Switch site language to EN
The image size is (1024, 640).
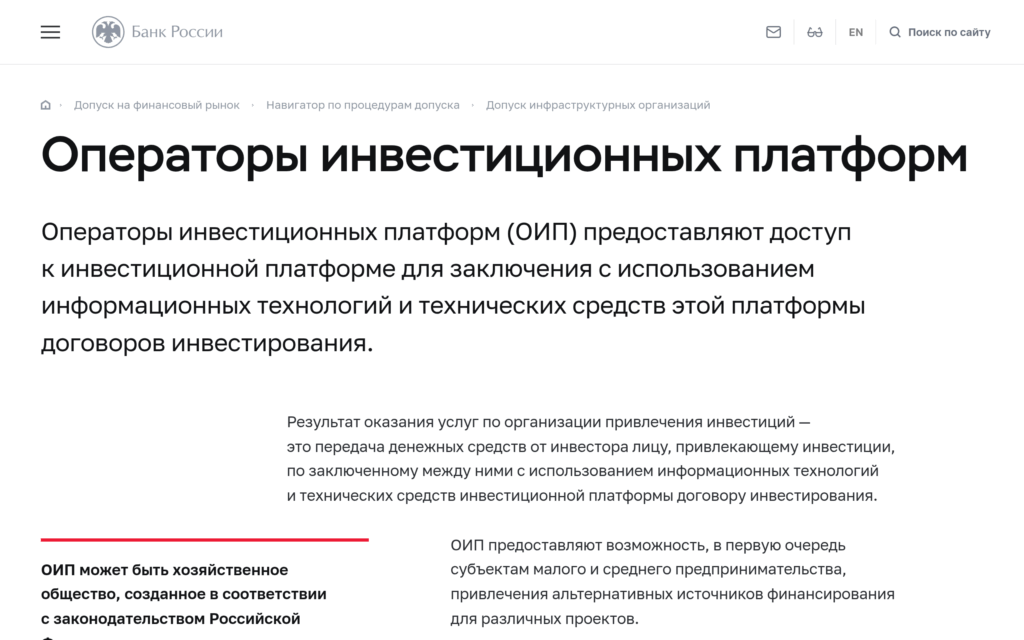point(856,32)
